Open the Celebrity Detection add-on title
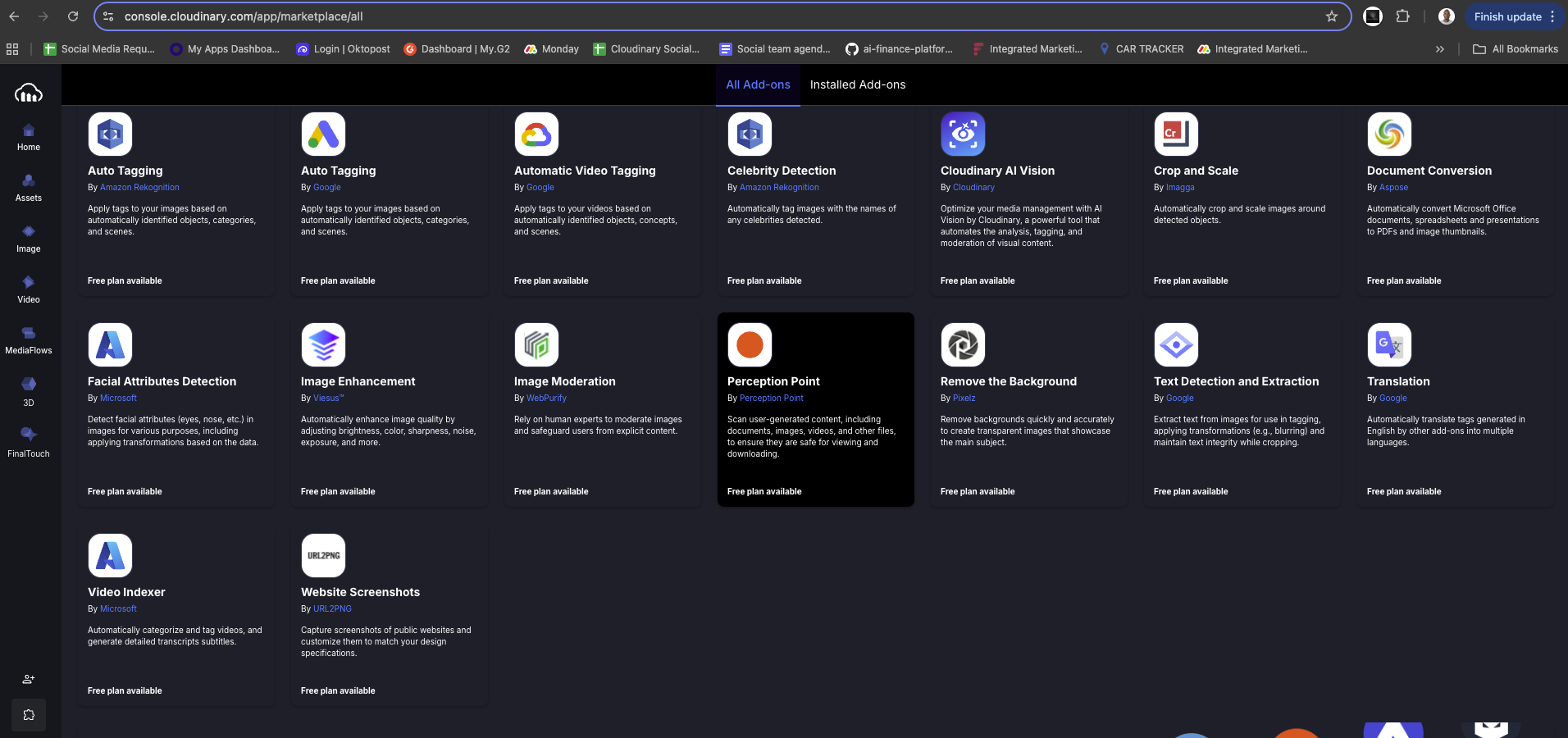This screenshot has height=738, width=1568. point(782,171)
